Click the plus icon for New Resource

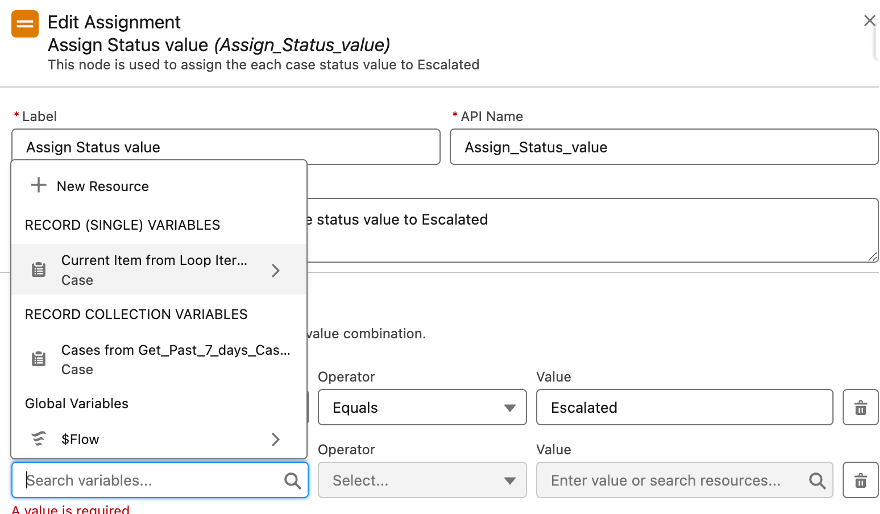coord(39,186)
